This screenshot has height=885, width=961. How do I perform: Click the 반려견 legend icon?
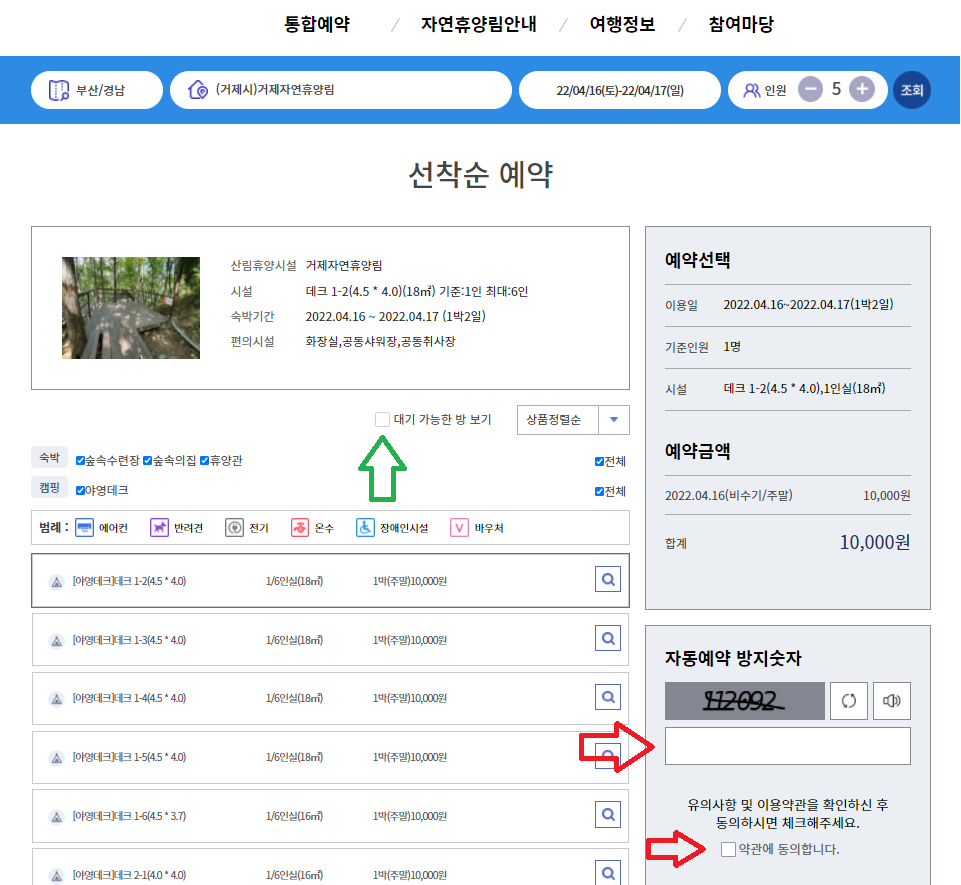[x=159, y=528]
